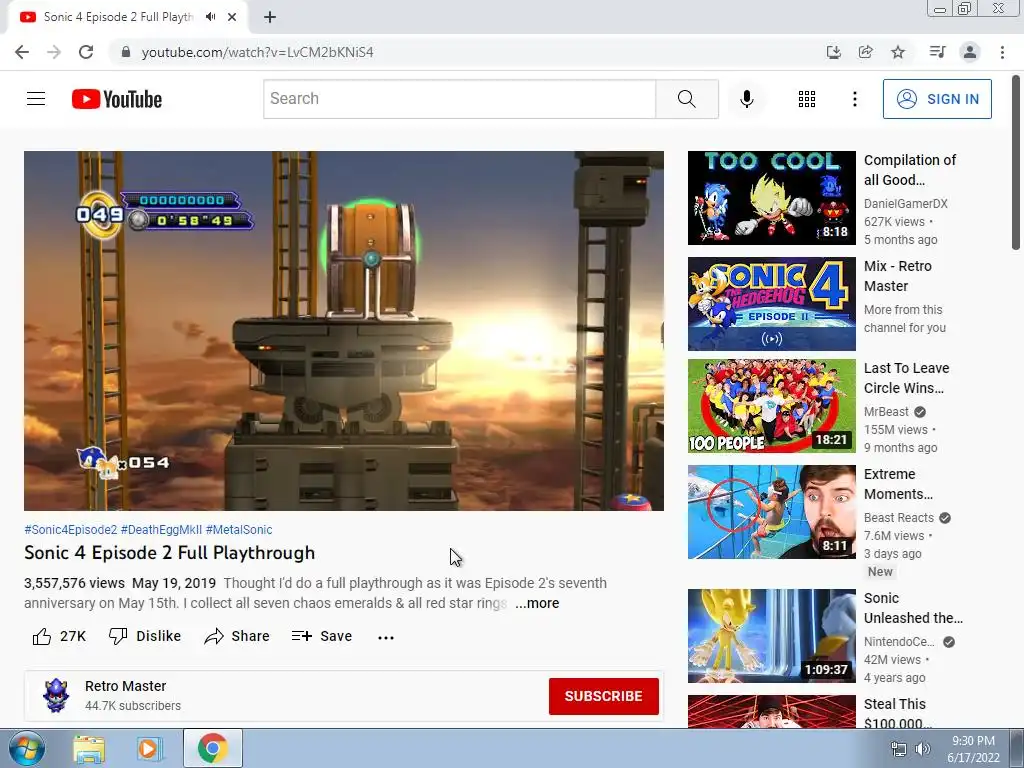Open 100 PEOPLE MrBeast thumbnail
This screenshot has width=1024, height=768.
tap(771, 406)
